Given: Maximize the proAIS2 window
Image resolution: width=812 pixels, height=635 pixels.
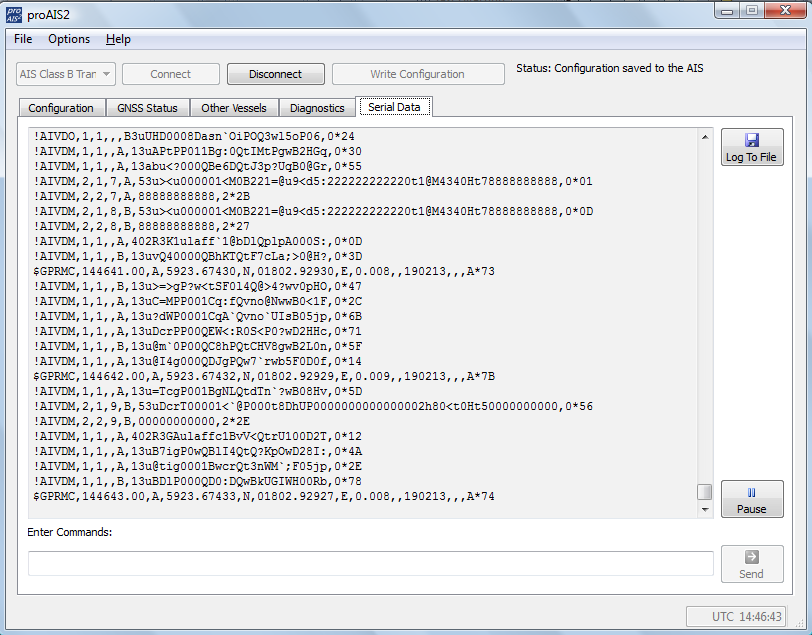Looking at the screenshot, I should 752,11.
